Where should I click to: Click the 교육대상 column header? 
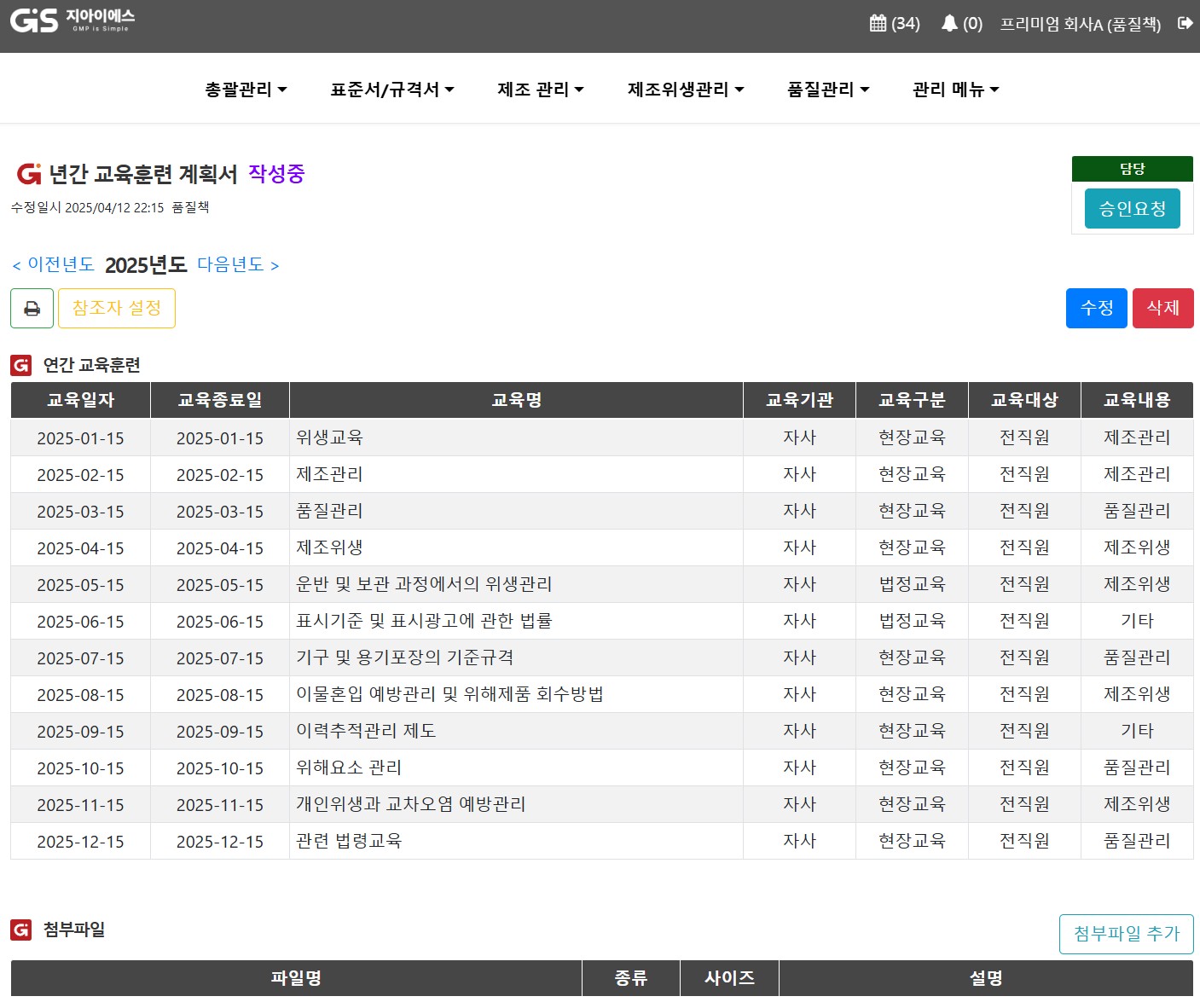pos(1025,400)
